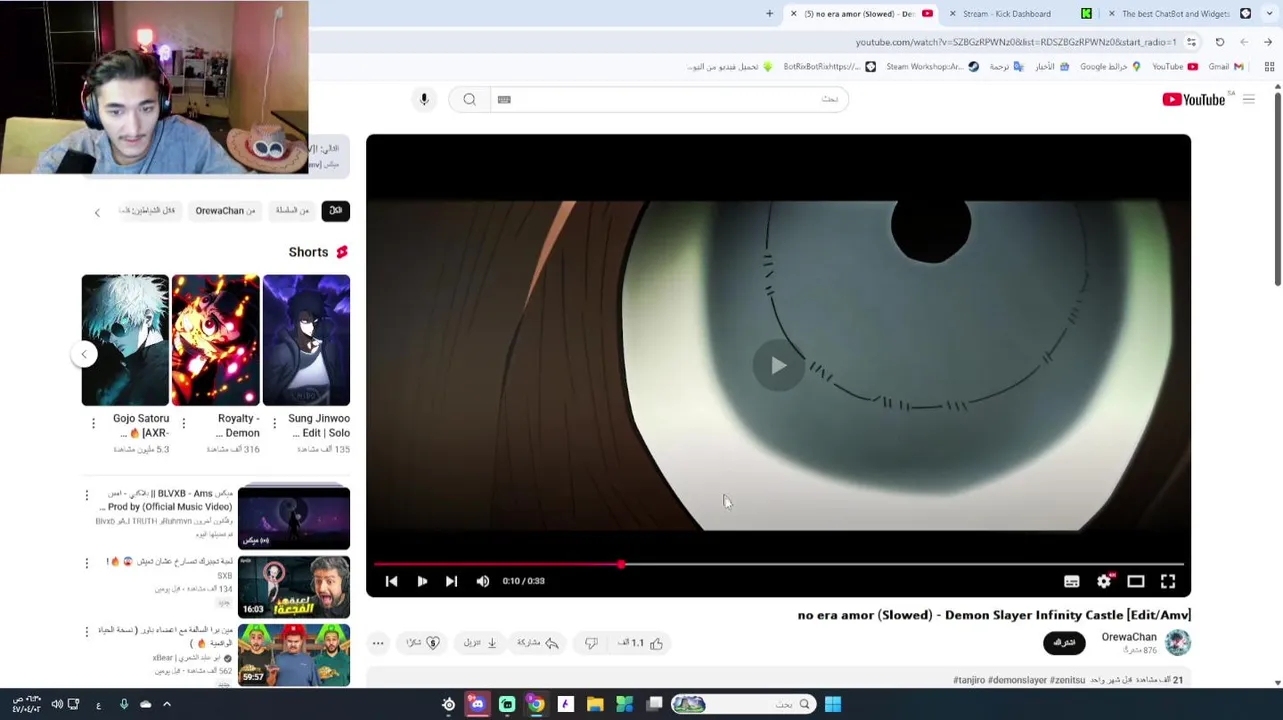1283x720 pixels.
Task: Focus the YouTube search box
Action: click(670, 99)
